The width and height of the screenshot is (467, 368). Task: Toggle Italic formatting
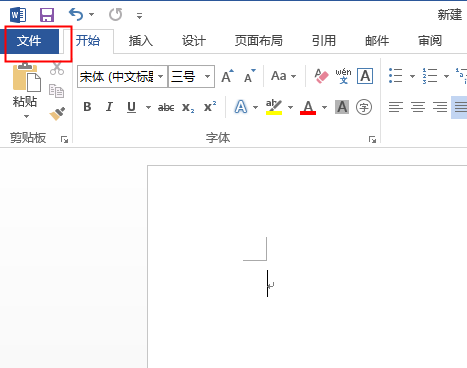coord(109,107)
